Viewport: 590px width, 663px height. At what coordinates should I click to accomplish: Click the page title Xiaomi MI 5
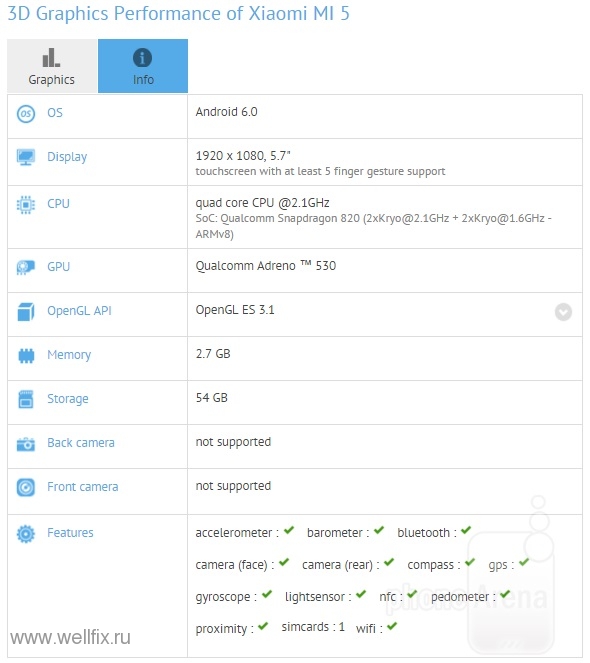299,13
